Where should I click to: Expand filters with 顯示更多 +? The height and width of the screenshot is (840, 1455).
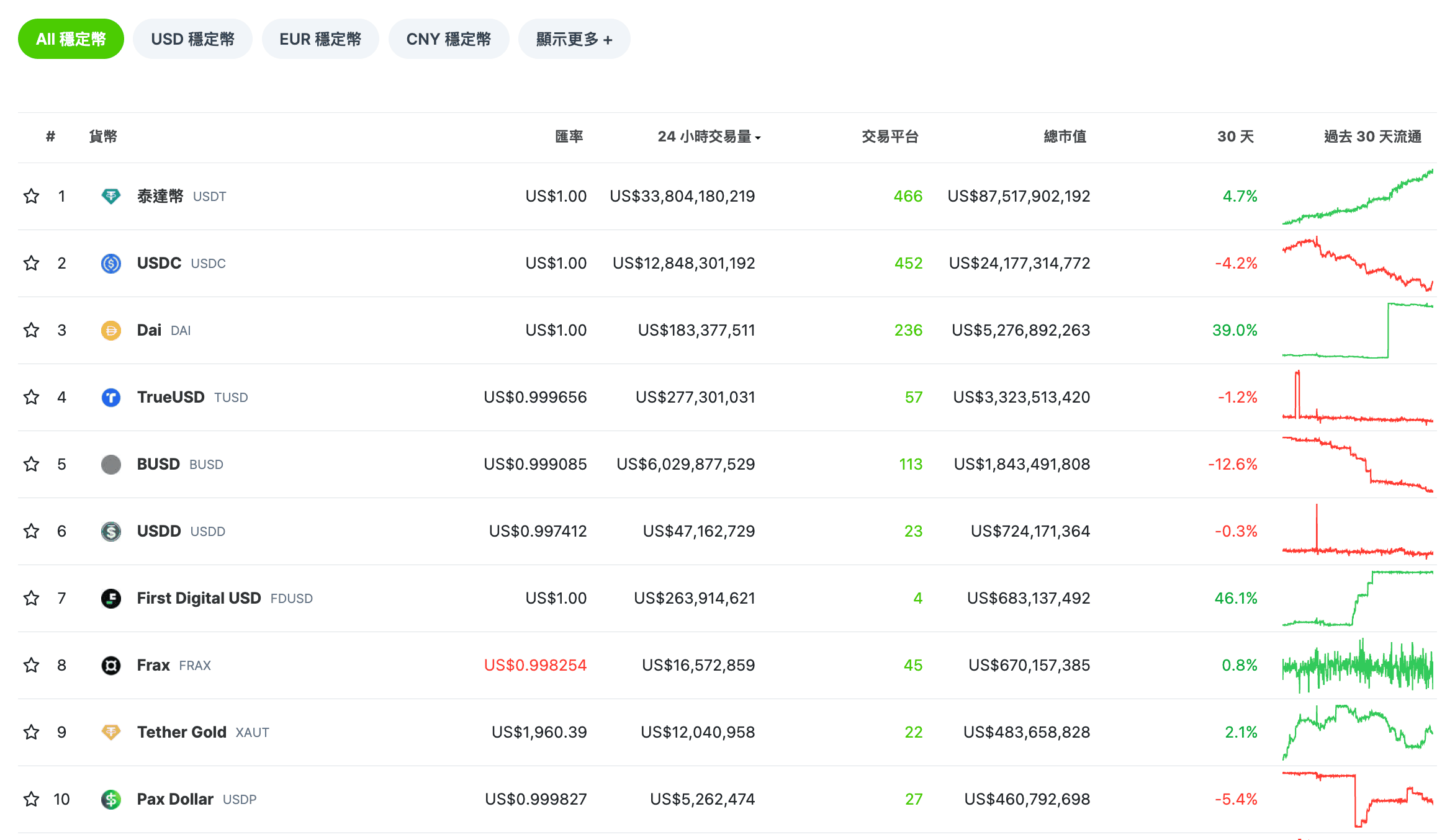tap(574, 39)
